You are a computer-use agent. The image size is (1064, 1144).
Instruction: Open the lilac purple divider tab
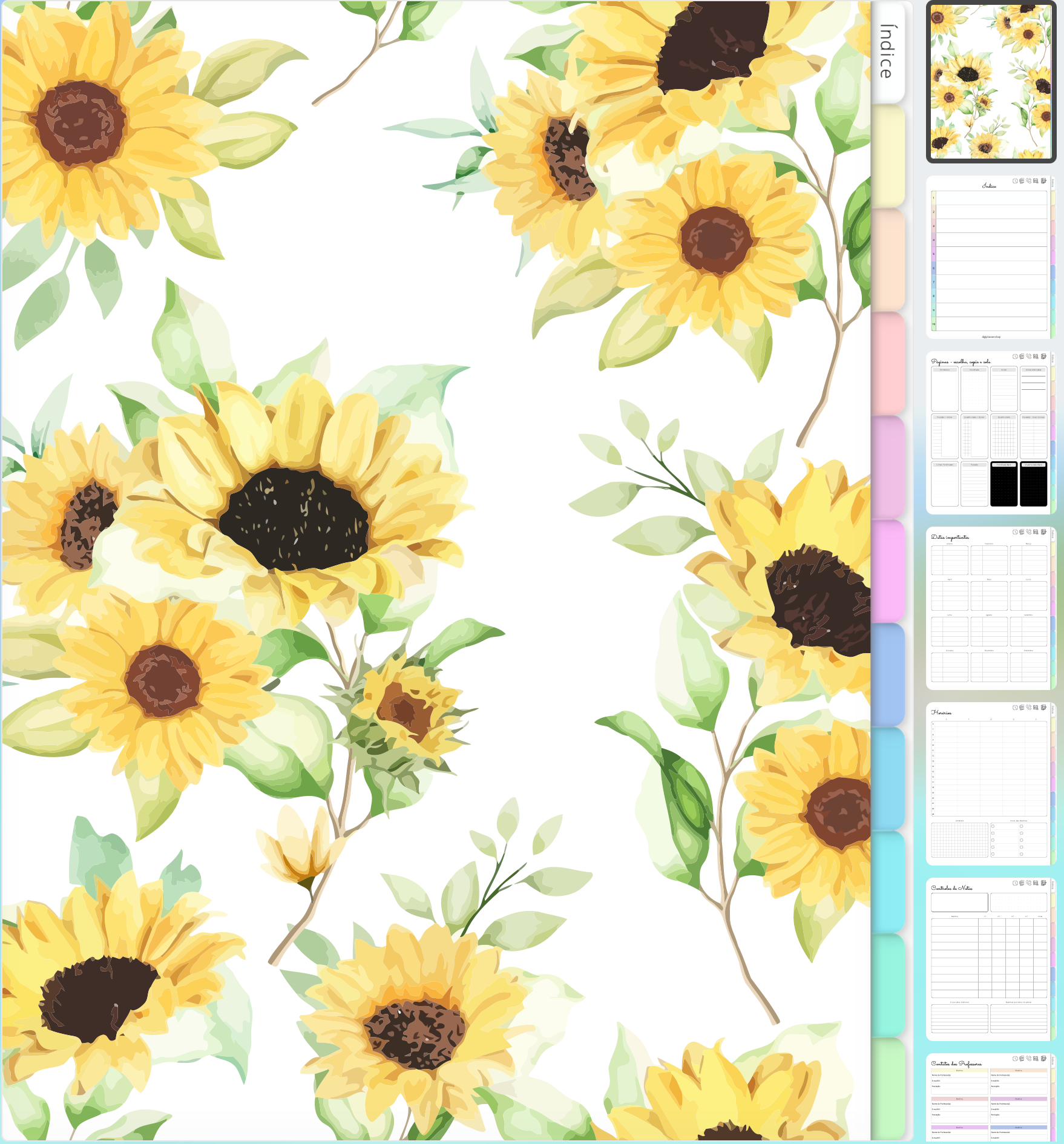[887, 467]
